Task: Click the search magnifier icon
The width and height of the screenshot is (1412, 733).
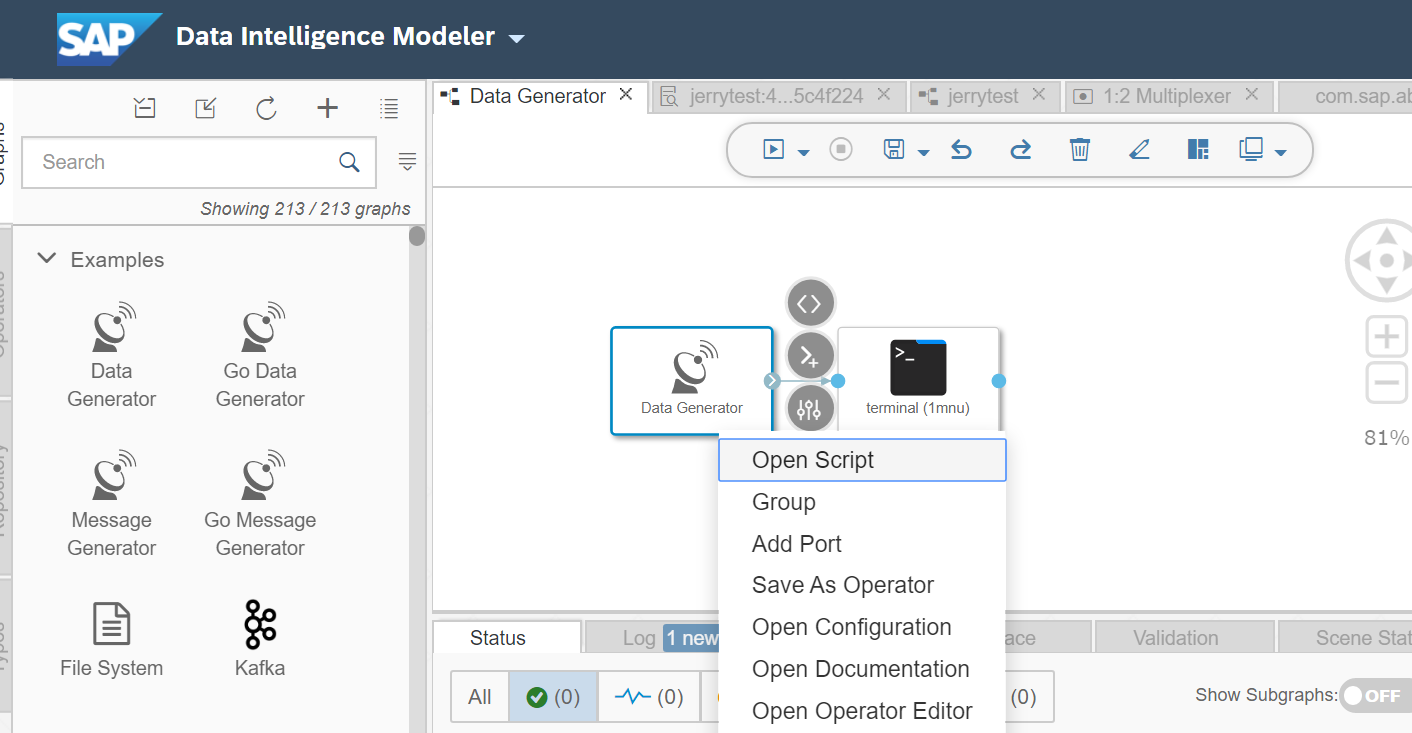Action: [x=349, y=162]
